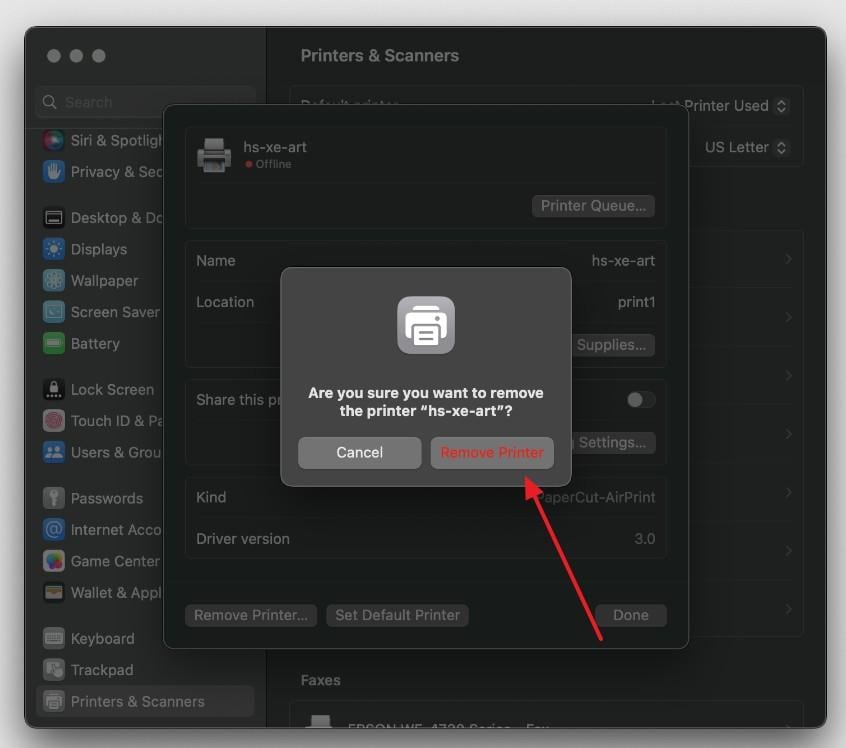Click the Game Center colorful icon

coord(53,561)
